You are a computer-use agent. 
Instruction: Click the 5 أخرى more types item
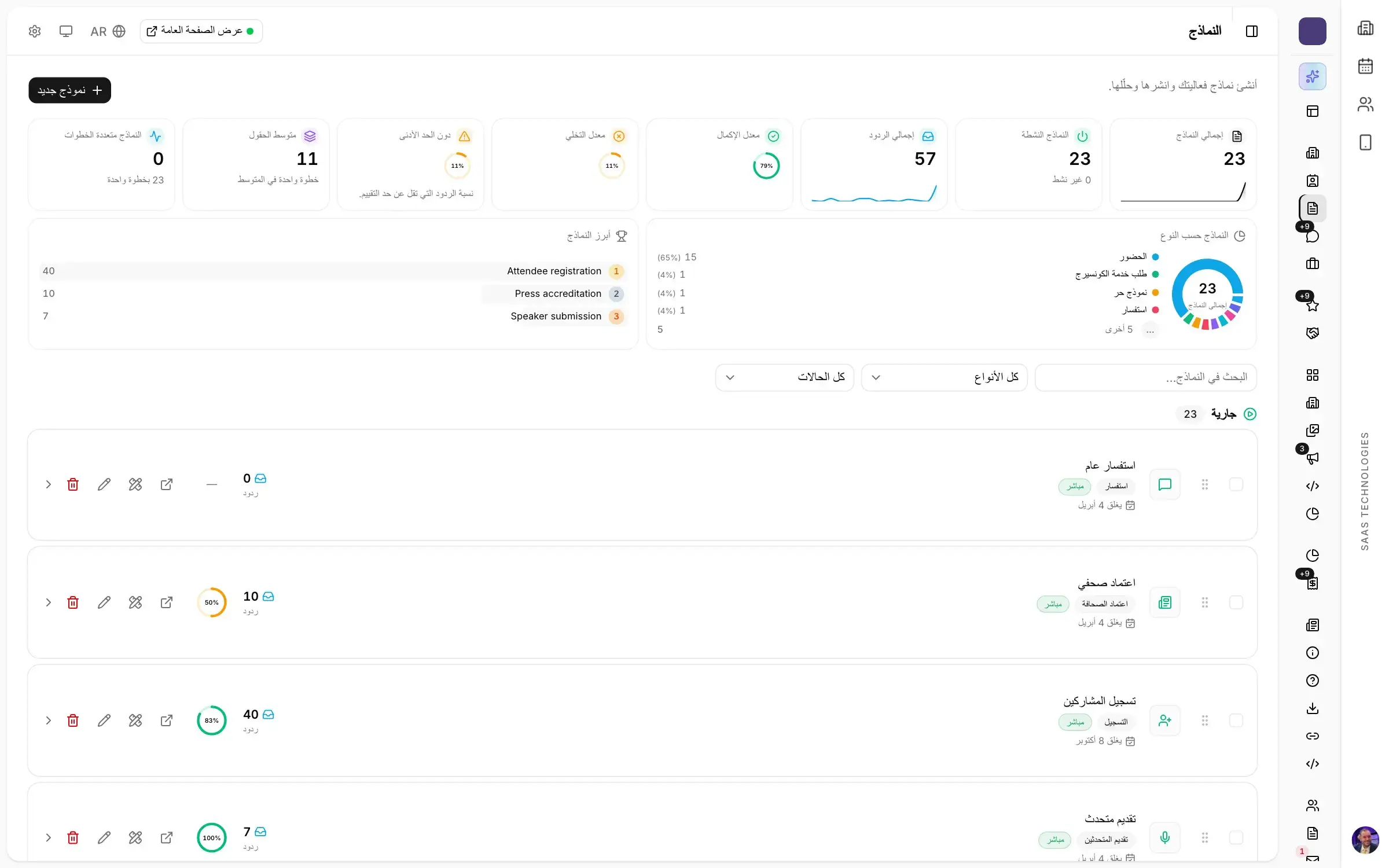tap(1131, 329)
